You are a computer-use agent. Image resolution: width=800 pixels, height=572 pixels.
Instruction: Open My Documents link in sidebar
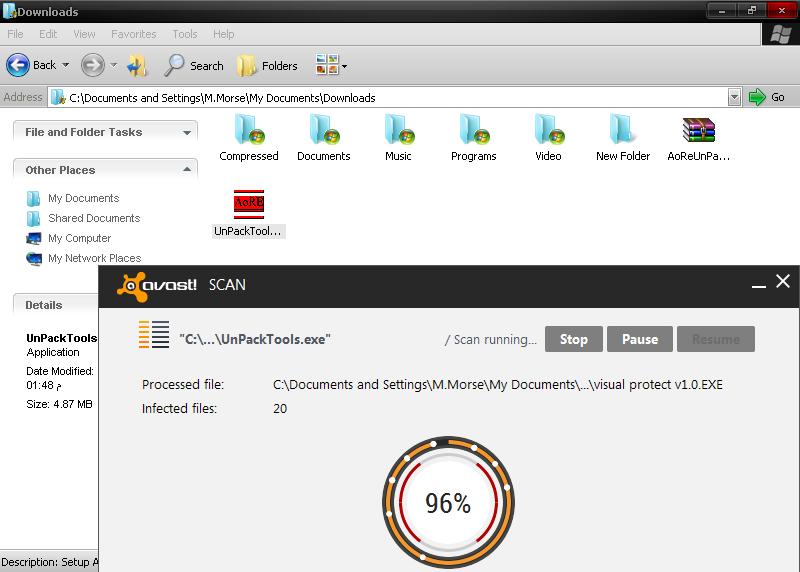click(84, 198)
